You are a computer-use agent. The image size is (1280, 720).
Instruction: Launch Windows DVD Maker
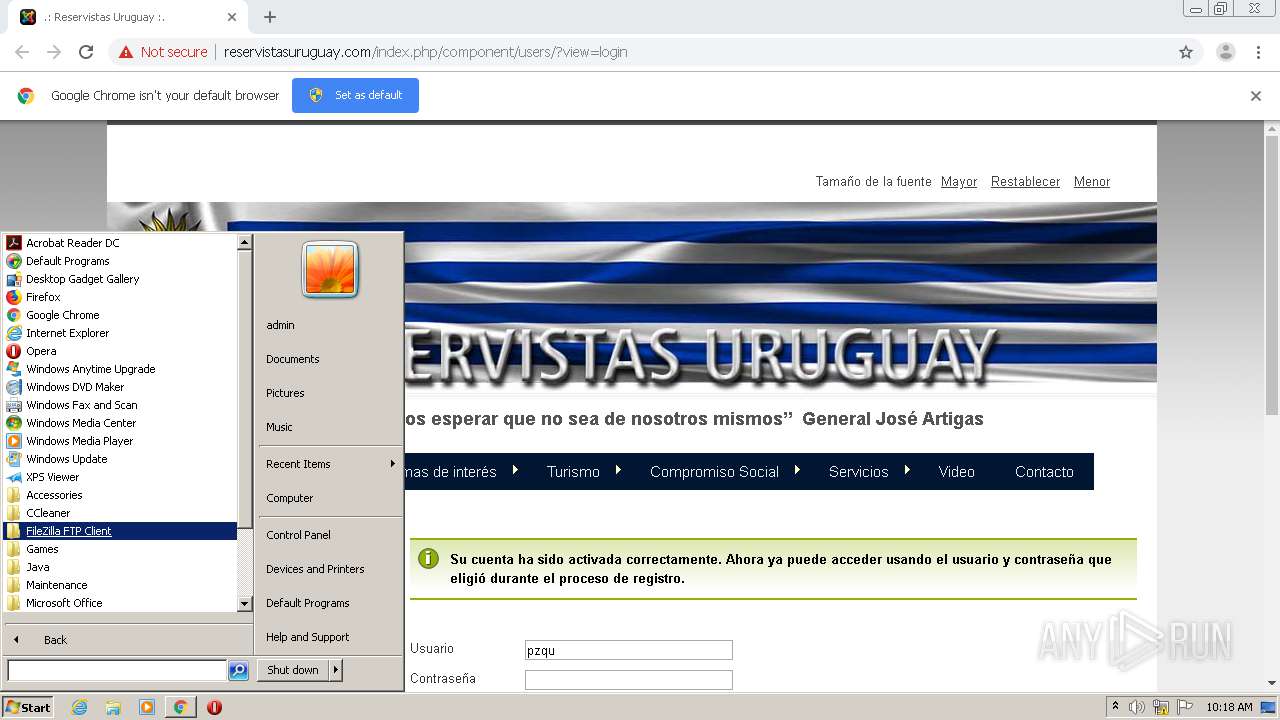pyautogui.click(x=75, y=387)
